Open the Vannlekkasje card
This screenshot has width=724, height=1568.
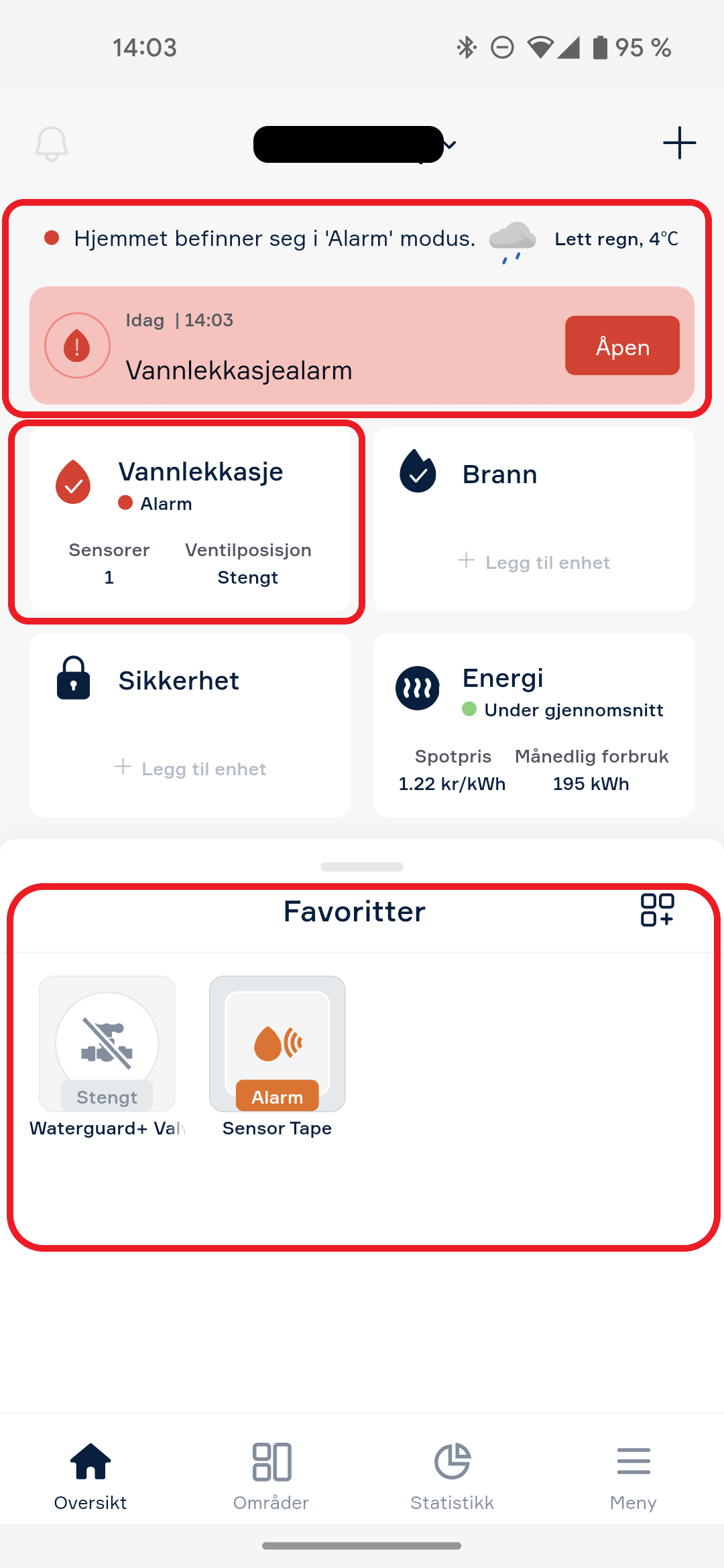[x=190, y=519]
